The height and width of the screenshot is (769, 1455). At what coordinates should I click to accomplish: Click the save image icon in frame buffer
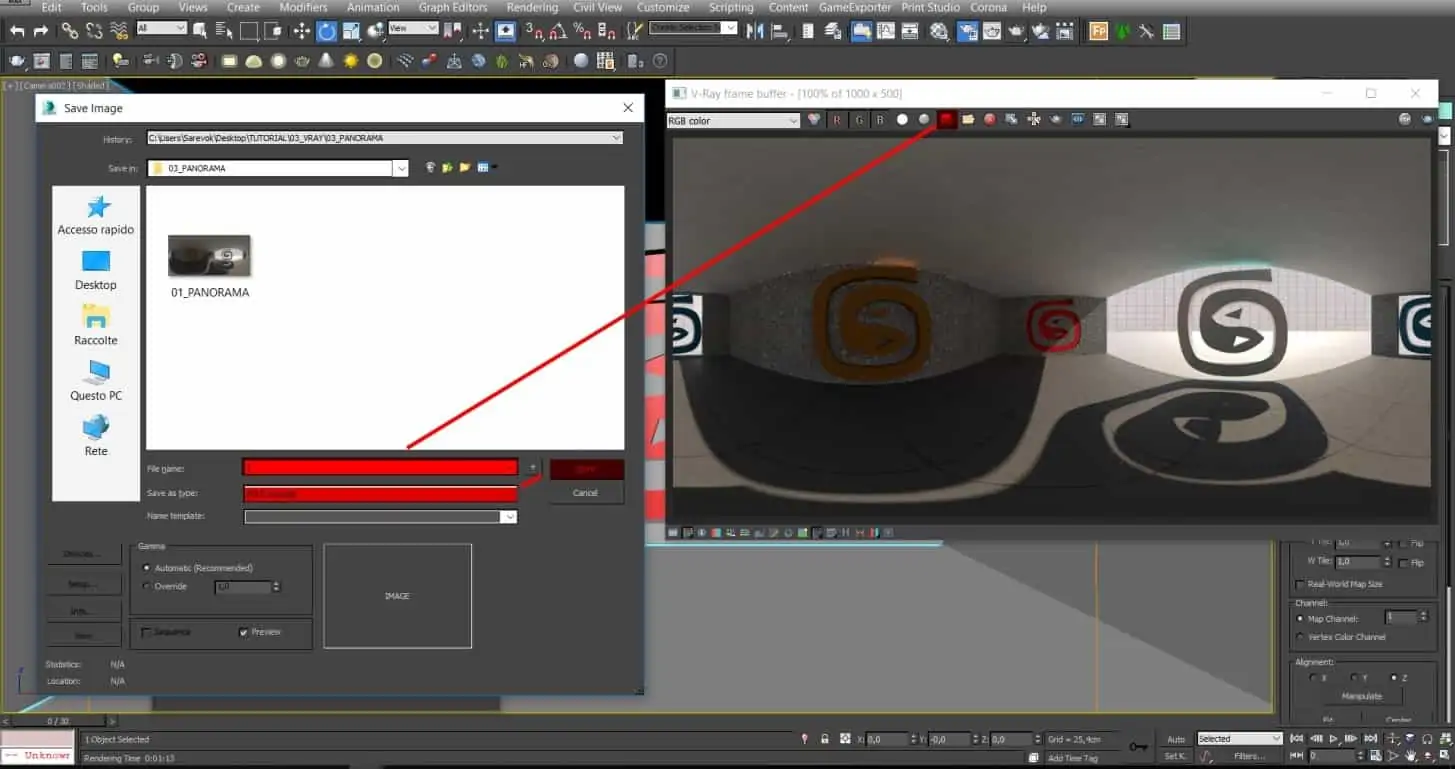(x=946, y=120)
